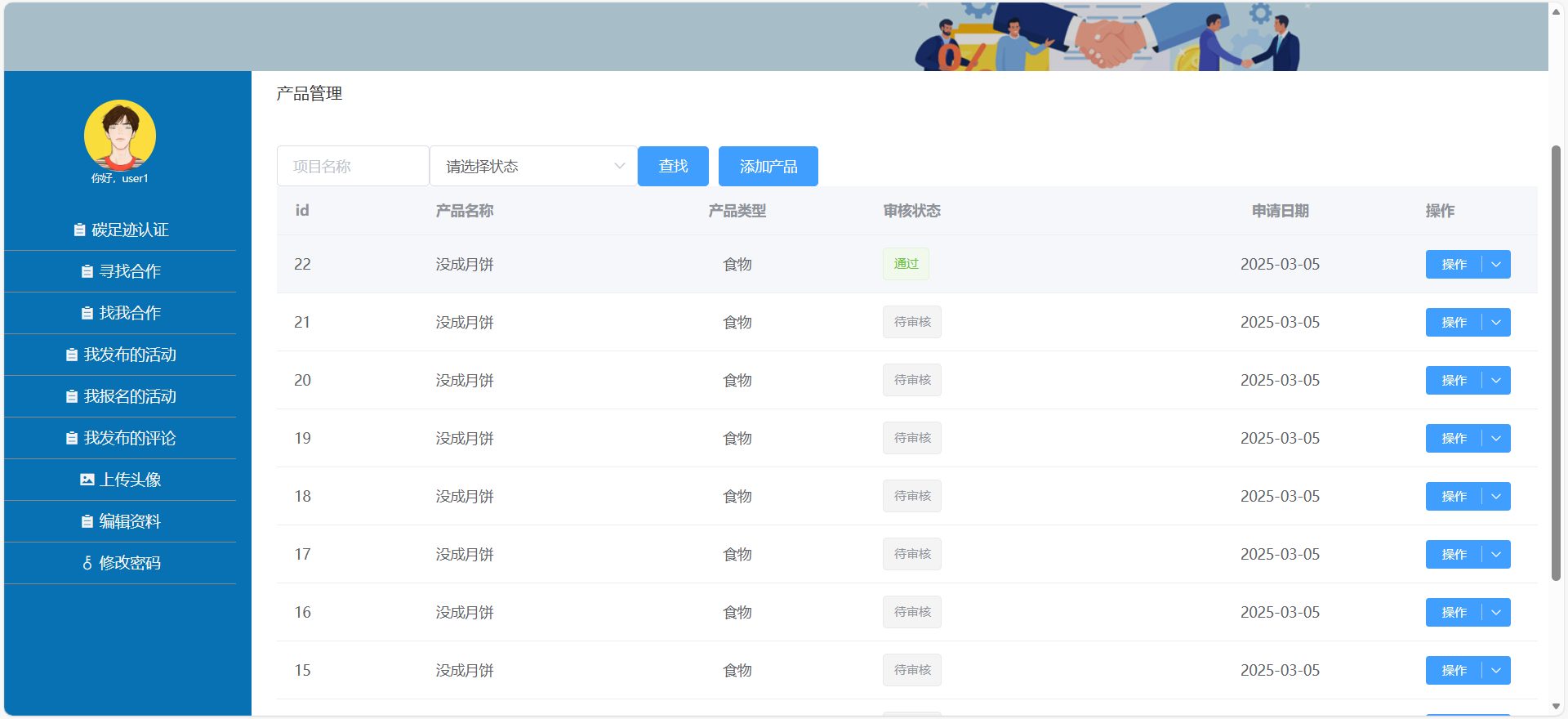This screenshot has width=1568, height=719.
Task: Open 我发布的活动 page
Action: (120, 355)
